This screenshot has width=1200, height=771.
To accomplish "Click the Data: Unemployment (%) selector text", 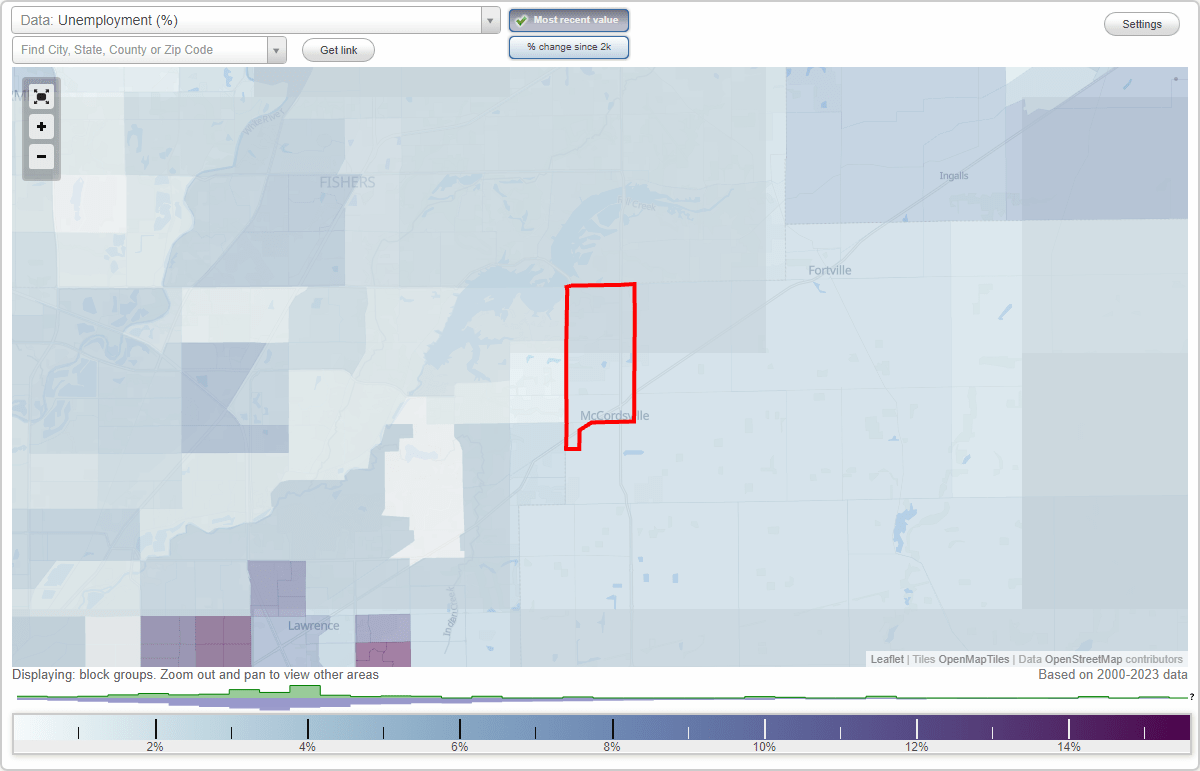I will (98, 20).
